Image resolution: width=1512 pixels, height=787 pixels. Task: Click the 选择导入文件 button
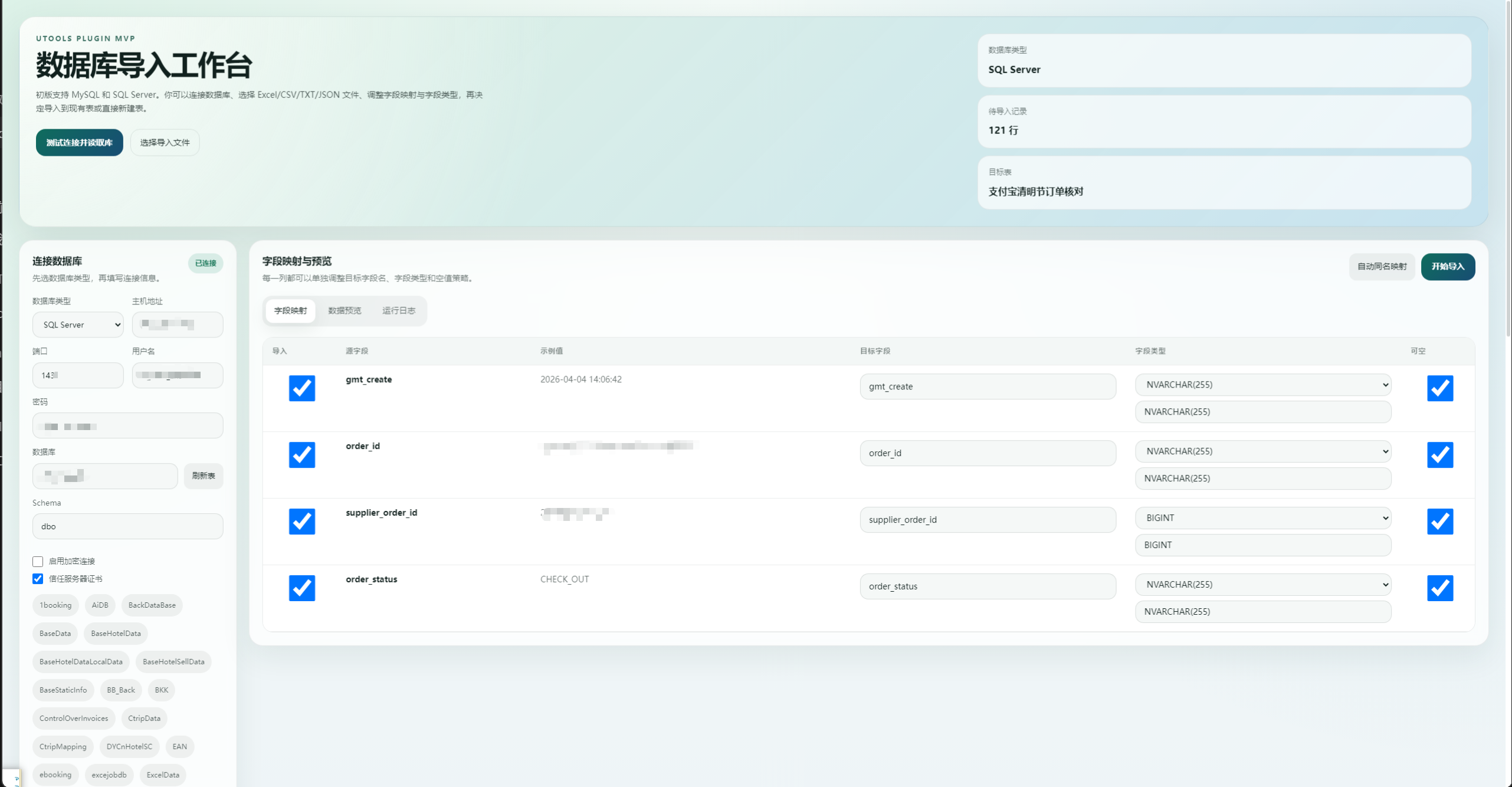[165, 143]
